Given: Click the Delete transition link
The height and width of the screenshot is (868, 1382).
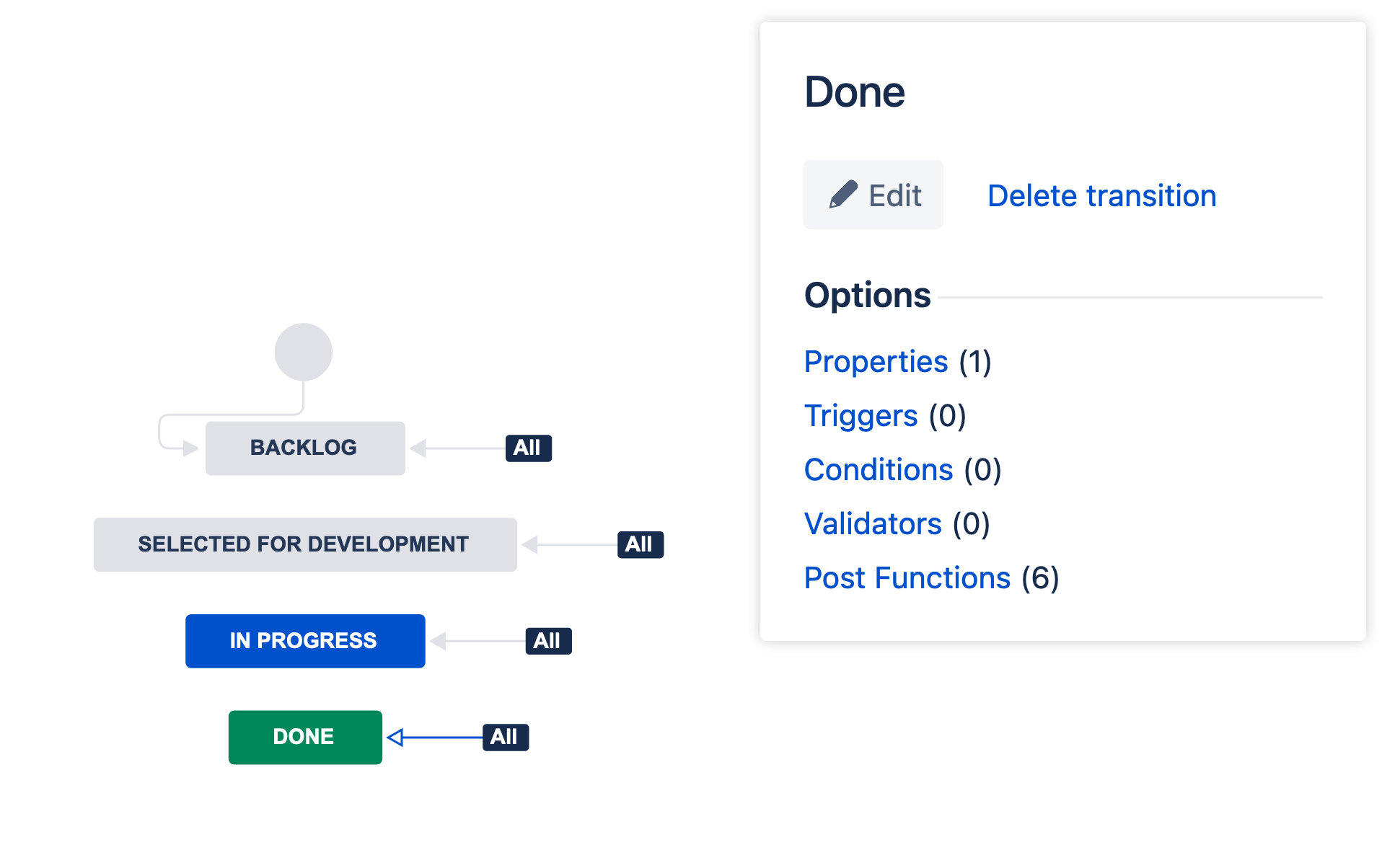Looking at the screenshot, I should pos(1101,196).
